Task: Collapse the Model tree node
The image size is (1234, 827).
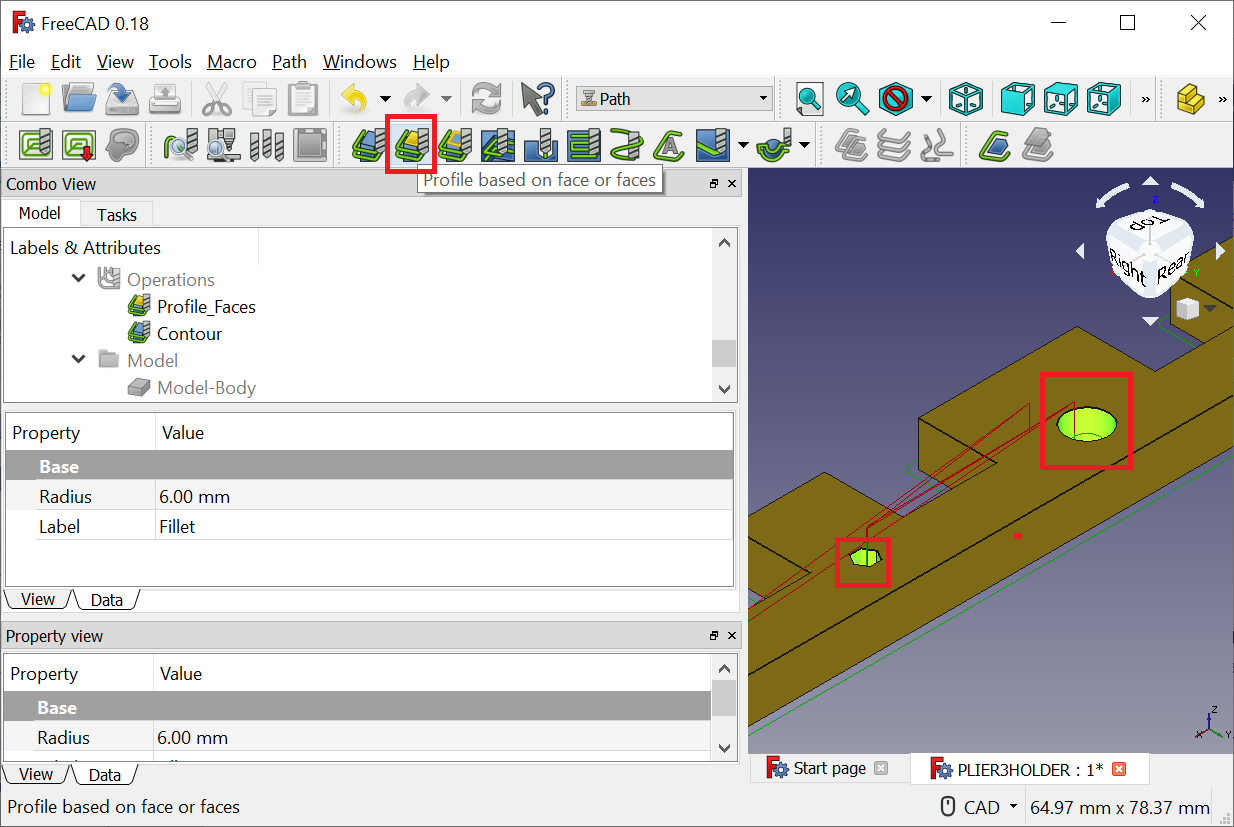Action: (x=79, y=359)
